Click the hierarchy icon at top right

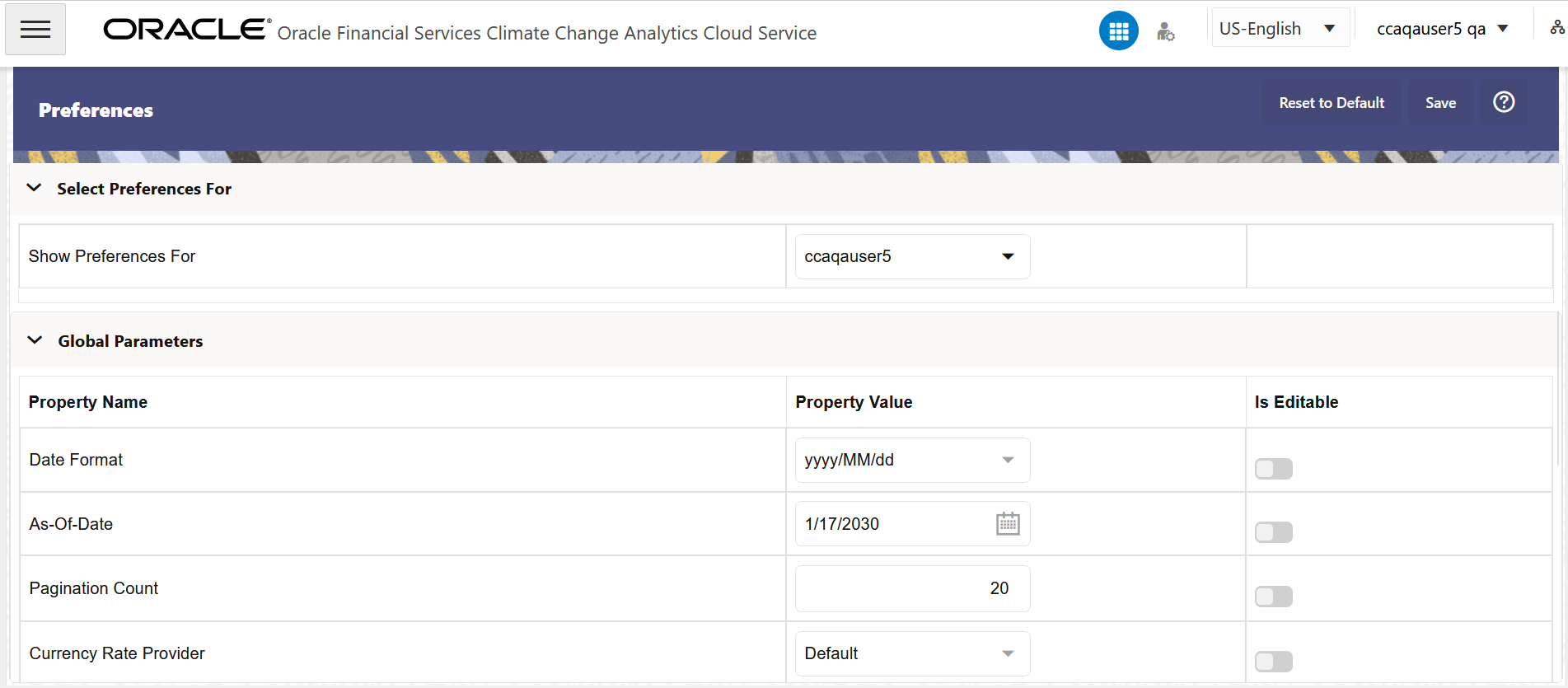(x=1556, y=28)
